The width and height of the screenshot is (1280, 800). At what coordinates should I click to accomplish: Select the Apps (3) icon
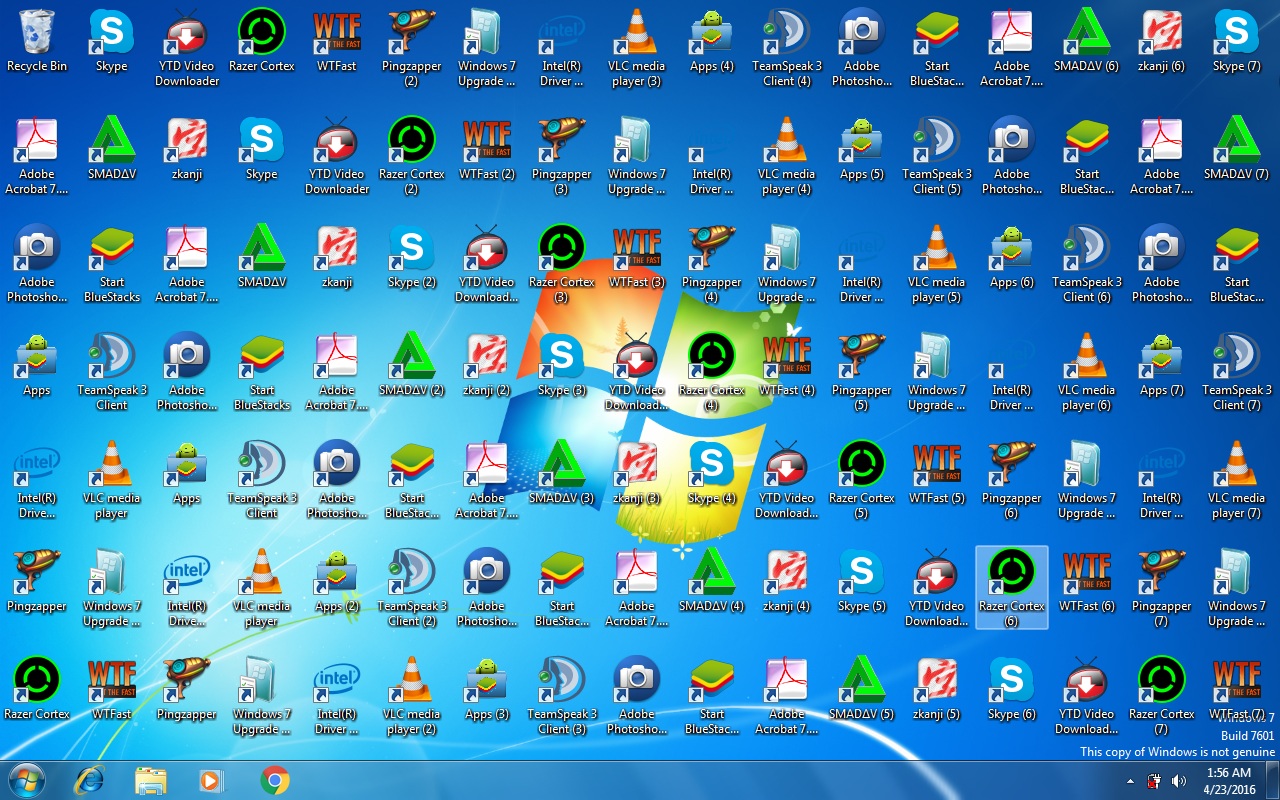487,690
